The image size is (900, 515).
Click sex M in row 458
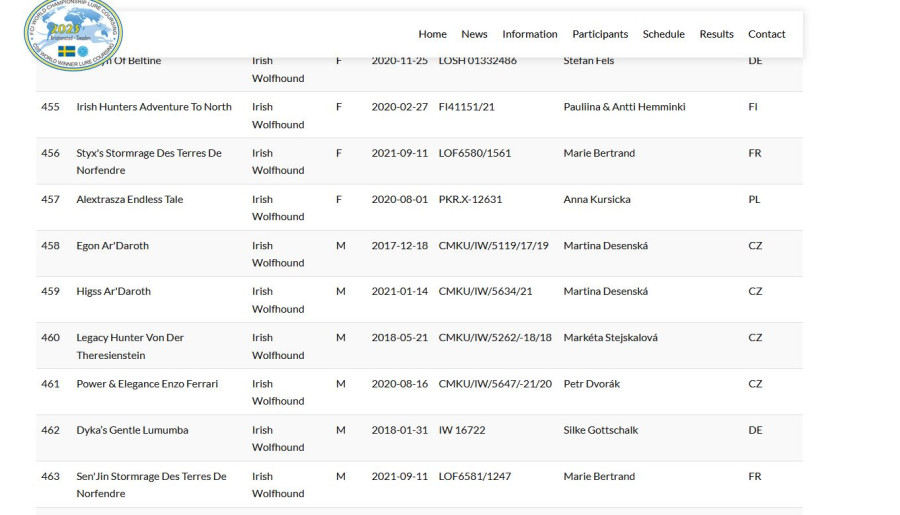(341, 245)
